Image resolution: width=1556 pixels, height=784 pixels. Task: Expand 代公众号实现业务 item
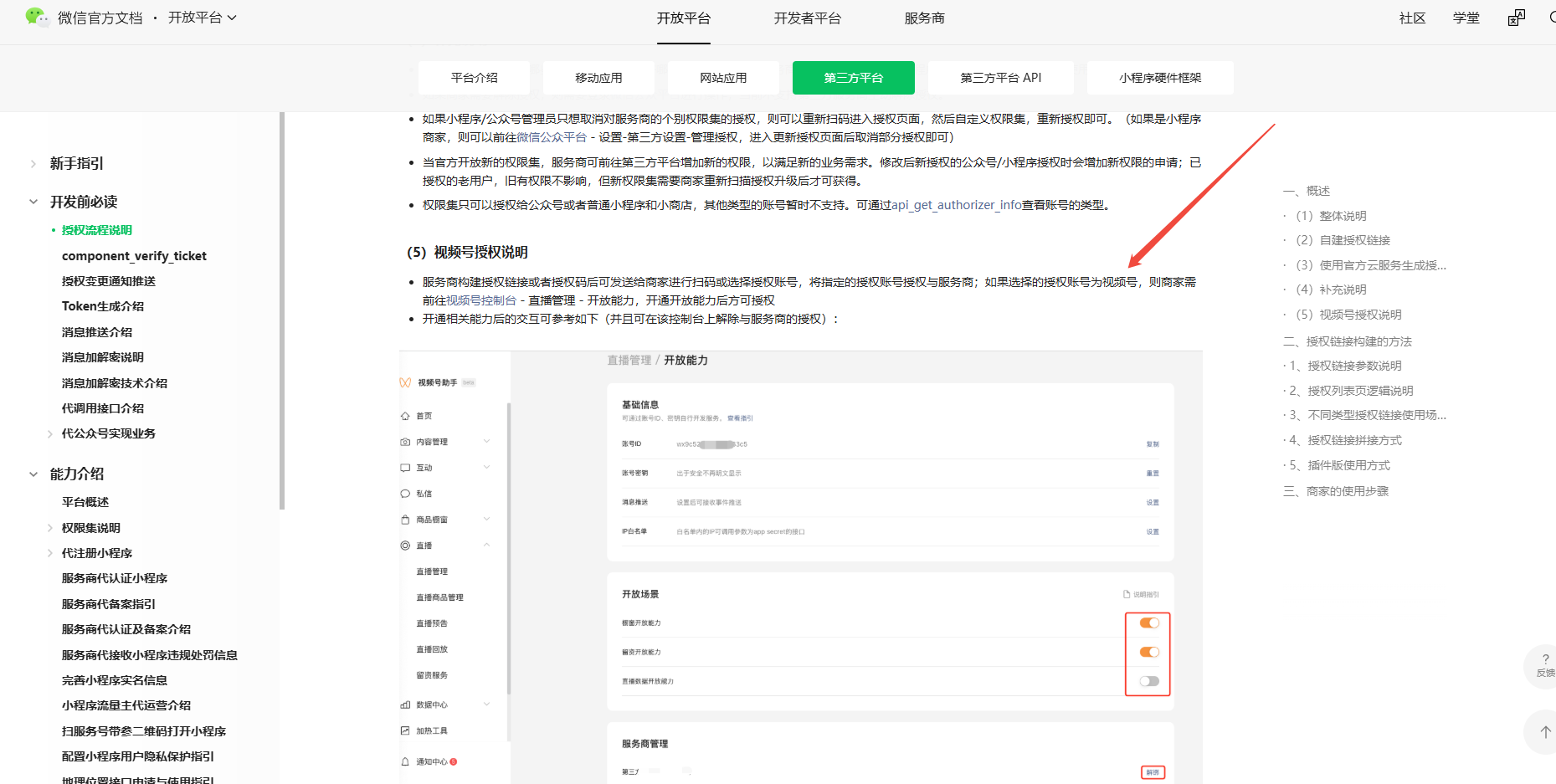pos(50,433)
